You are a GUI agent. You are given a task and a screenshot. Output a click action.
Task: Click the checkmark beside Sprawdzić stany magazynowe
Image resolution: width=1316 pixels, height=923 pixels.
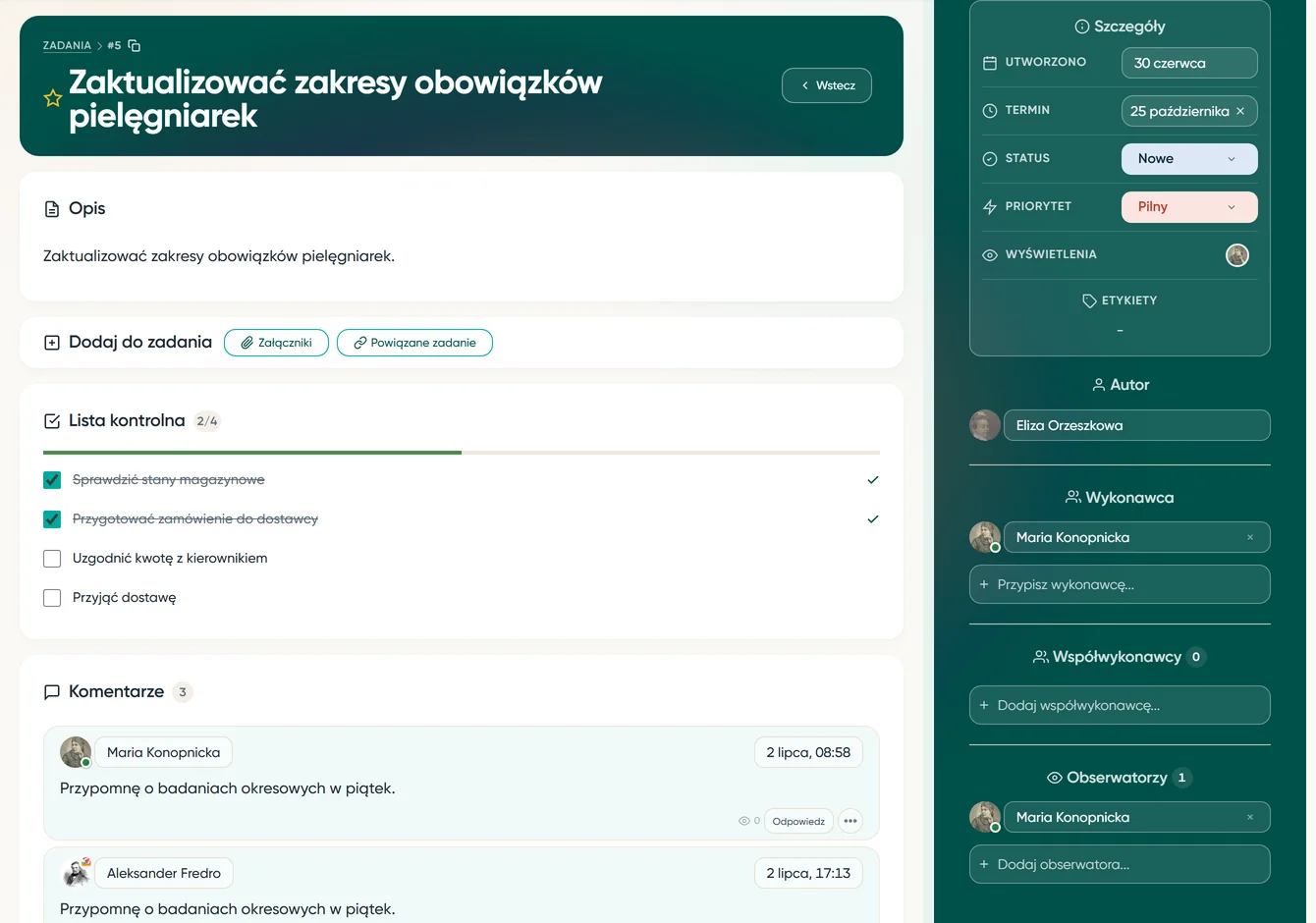pyautogui.click(x=873, y=480)
